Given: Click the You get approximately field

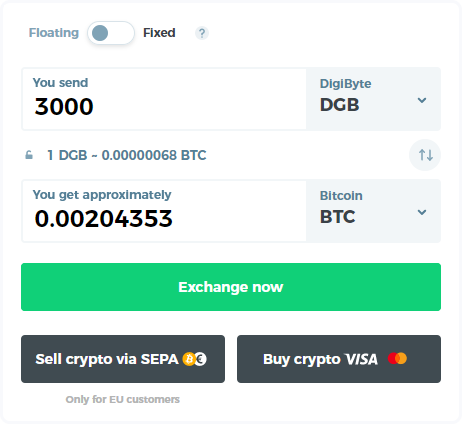Looking at the screenshot, I should point(164,211).
